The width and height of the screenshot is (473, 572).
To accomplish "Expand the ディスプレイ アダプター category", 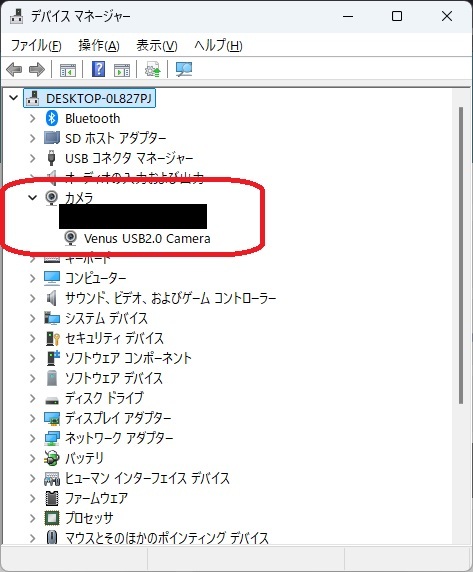I will click(x=32, y=418).
